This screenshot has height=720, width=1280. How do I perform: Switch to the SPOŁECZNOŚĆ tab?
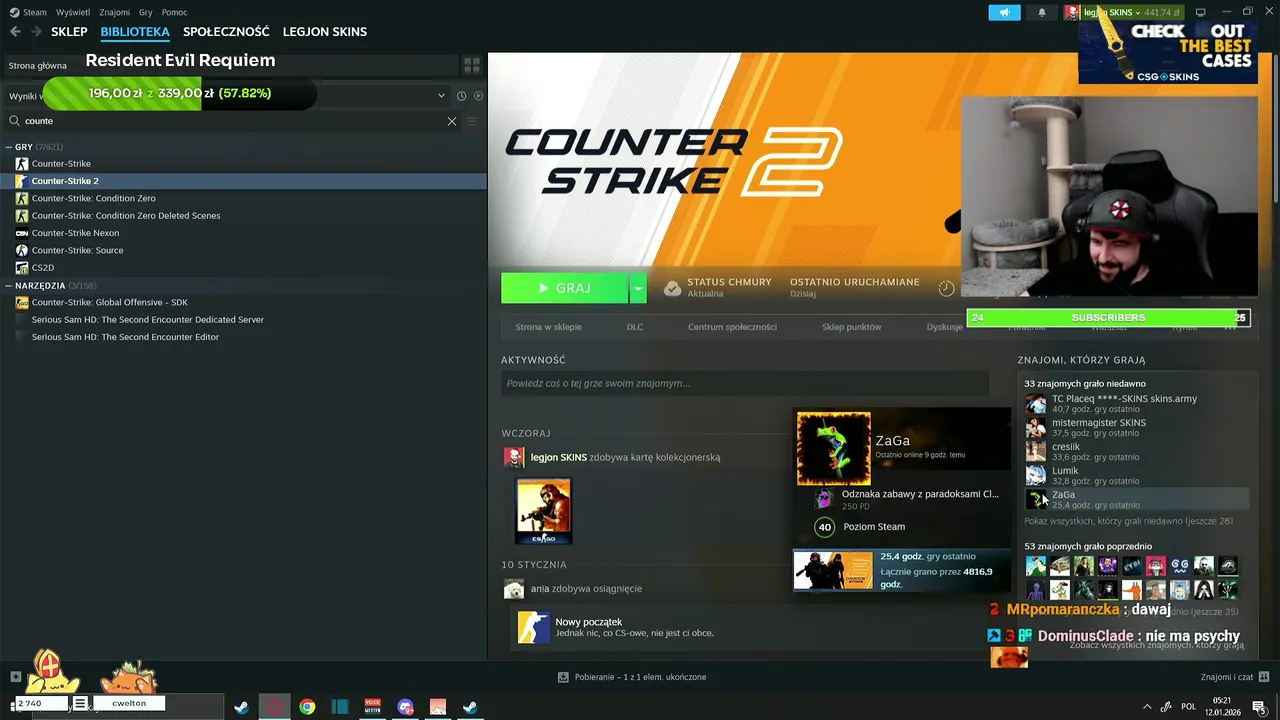click(226, 32)
